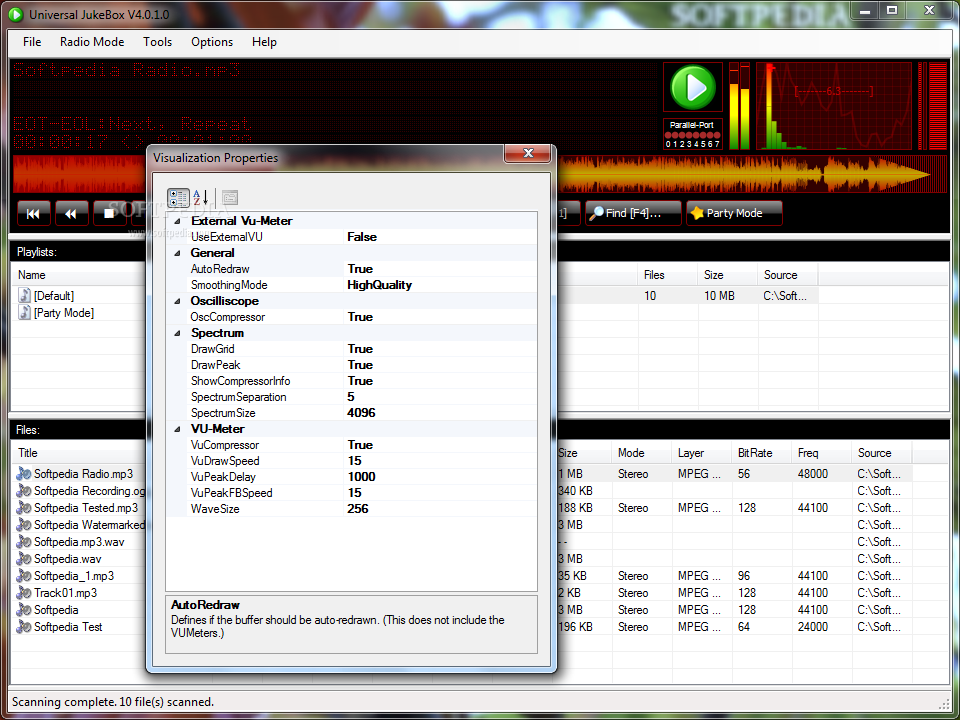Select the SmoothingMode HighQuality value

click(380, 285)
